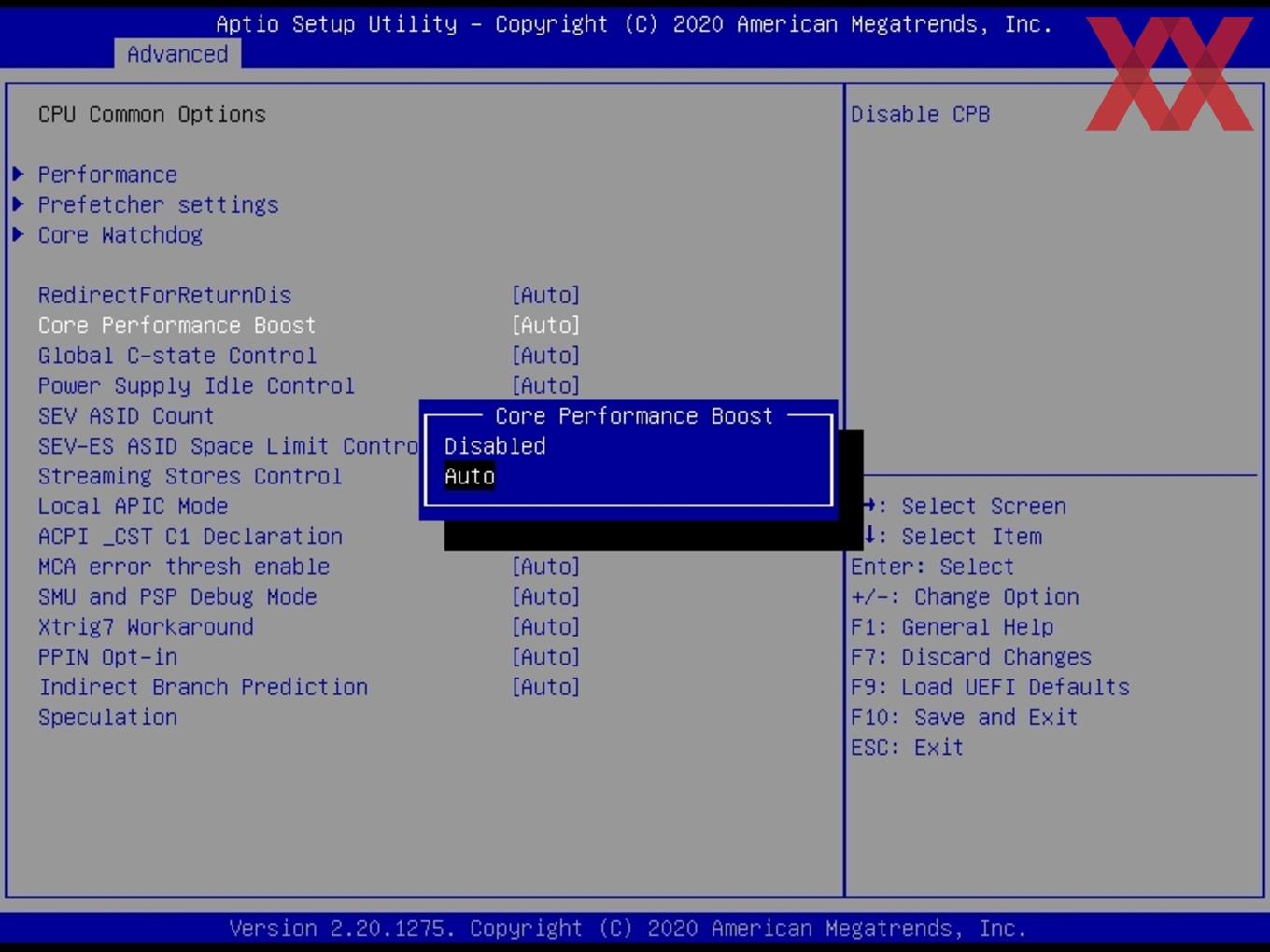Viewport: 1270px width, 952px height.
Task: Expand the Core Watchdog arrow
Action: (18, 233)
